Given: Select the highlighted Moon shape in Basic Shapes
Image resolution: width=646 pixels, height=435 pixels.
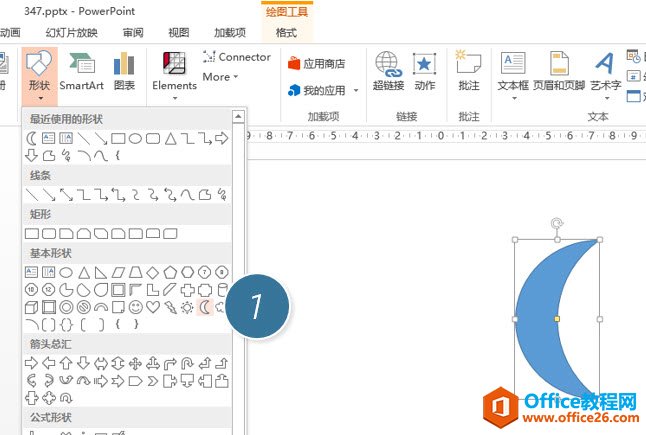Looking at the screenshot, I should coord(205,307).
